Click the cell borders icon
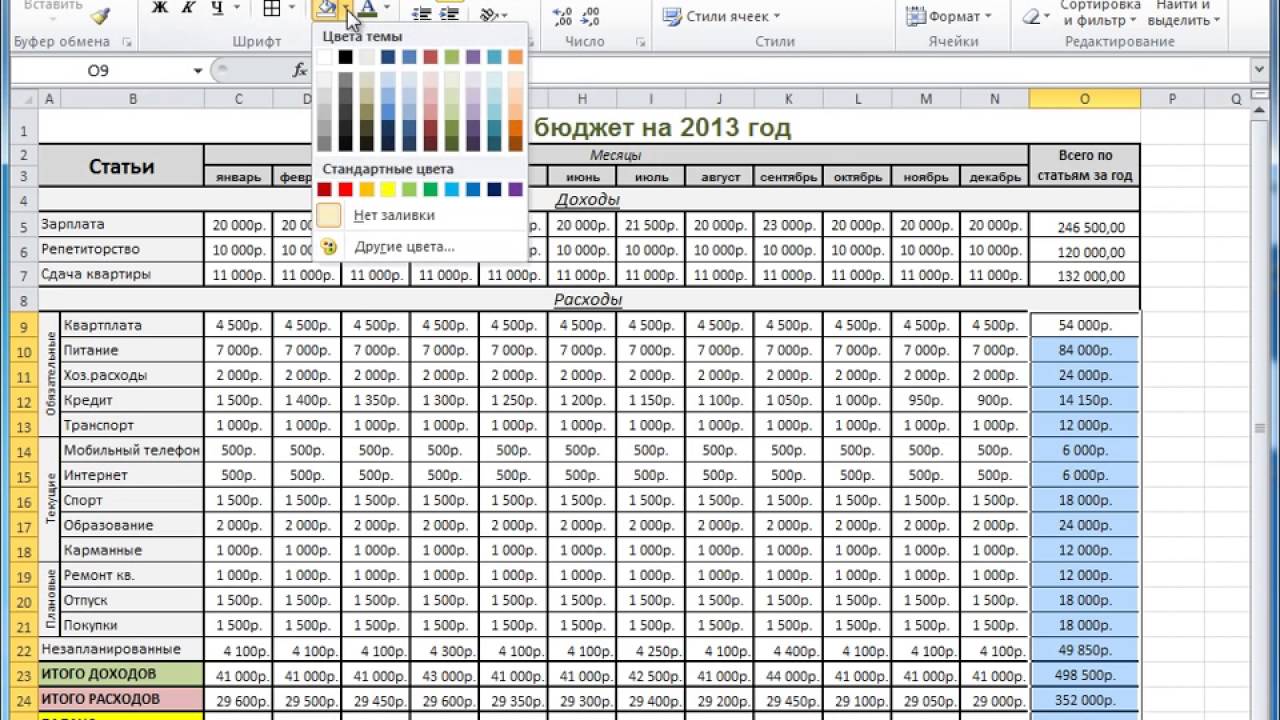This screenshot has width=1280, height=720. pyautogui.click(x=272, y=9)
